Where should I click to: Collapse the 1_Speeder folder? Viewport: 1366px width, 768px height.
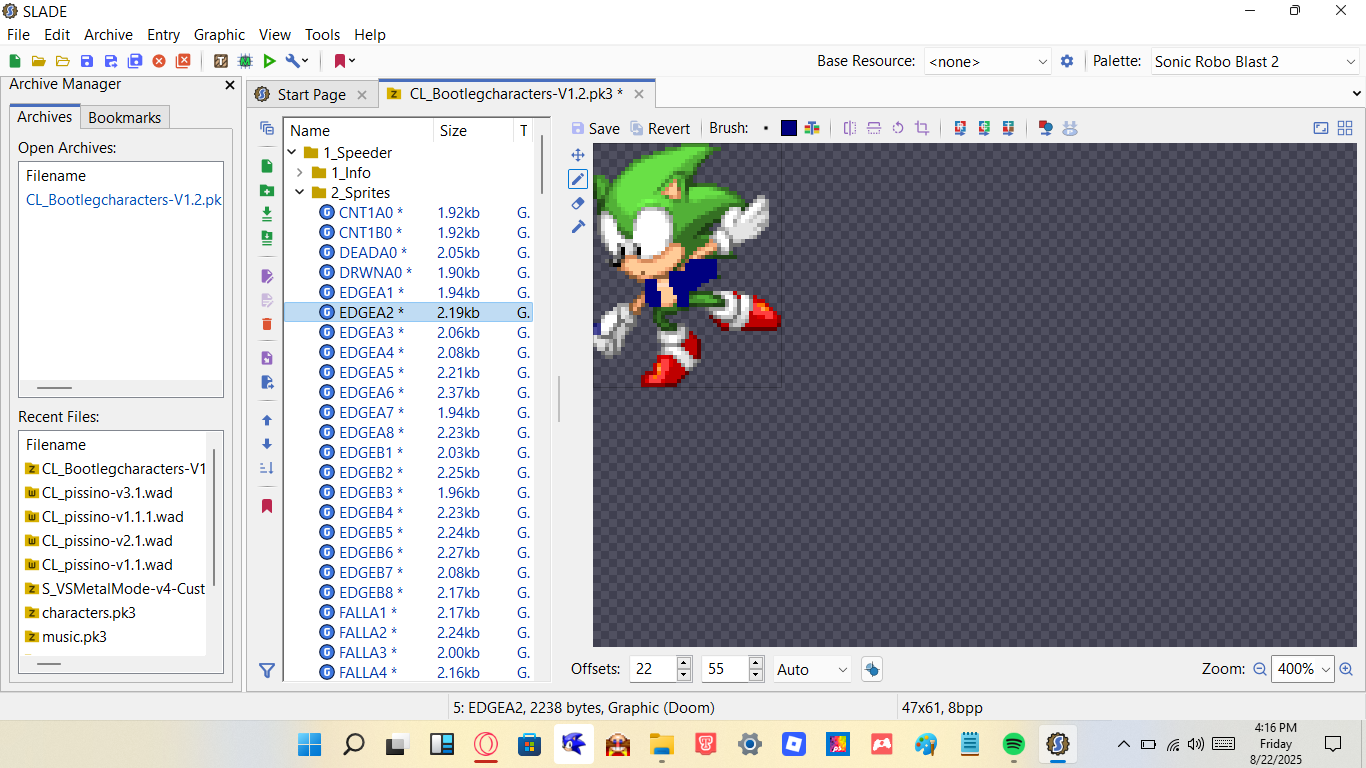pos(292,153)
